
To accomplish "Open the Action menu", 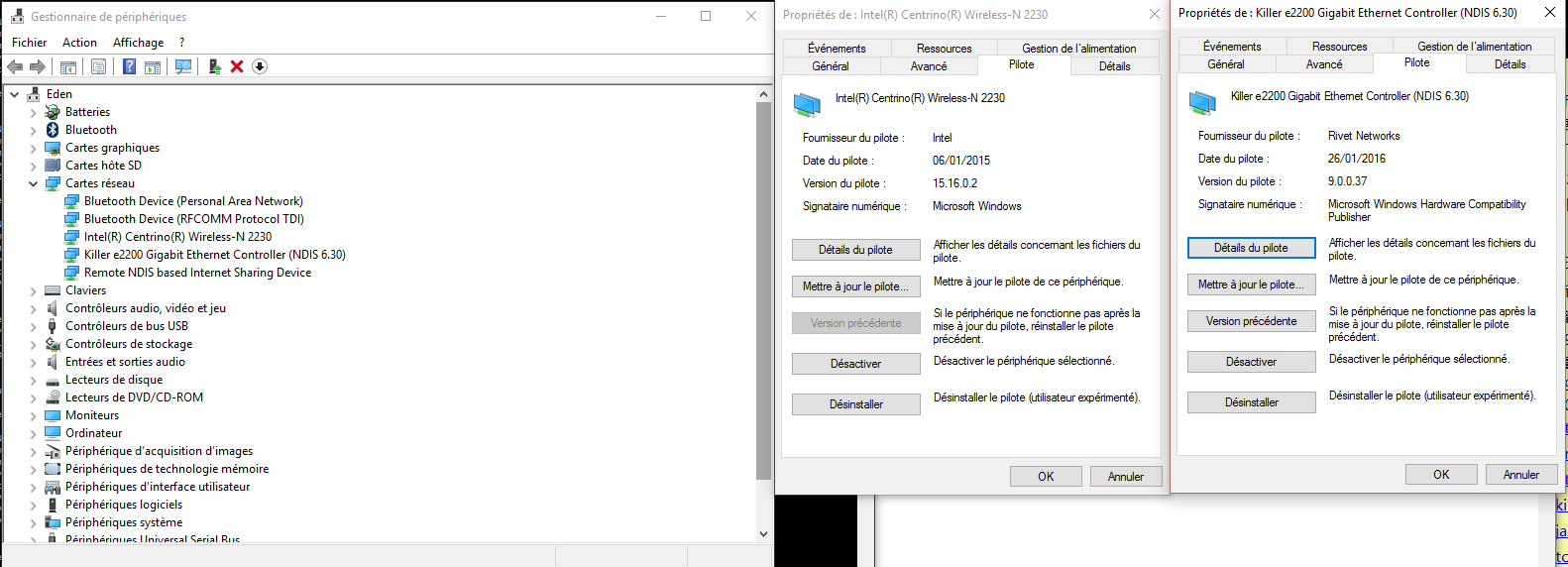I will (x=79, y=43).
